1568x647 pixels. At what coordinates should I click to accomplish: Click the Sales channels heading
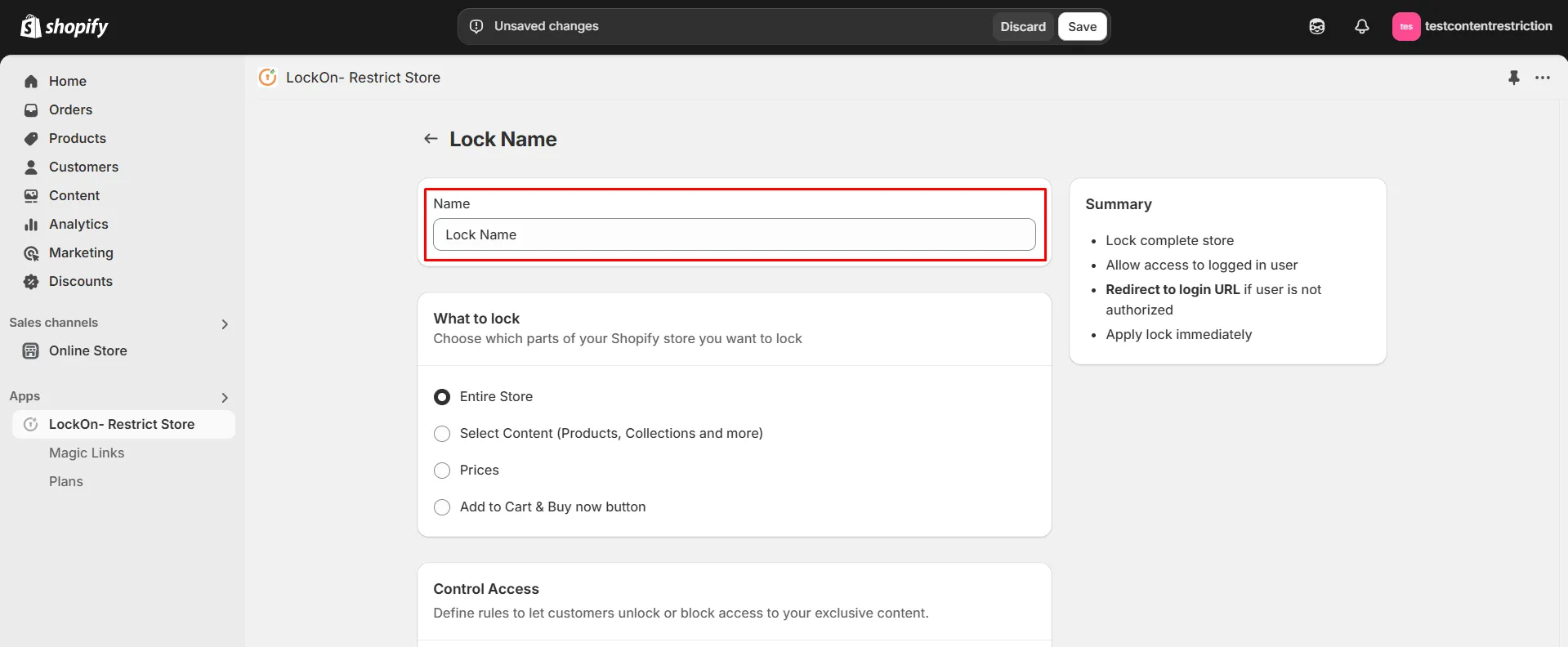tap(54, 323)
